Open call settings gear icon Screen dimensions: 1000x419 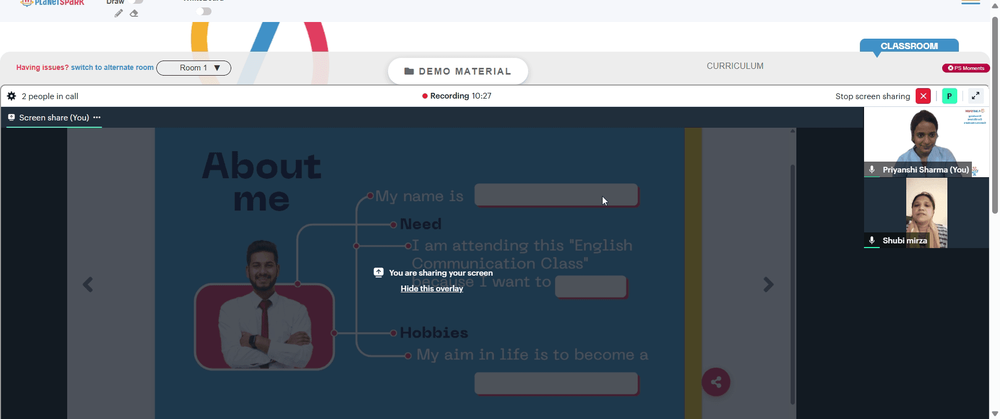pos(11,96)
